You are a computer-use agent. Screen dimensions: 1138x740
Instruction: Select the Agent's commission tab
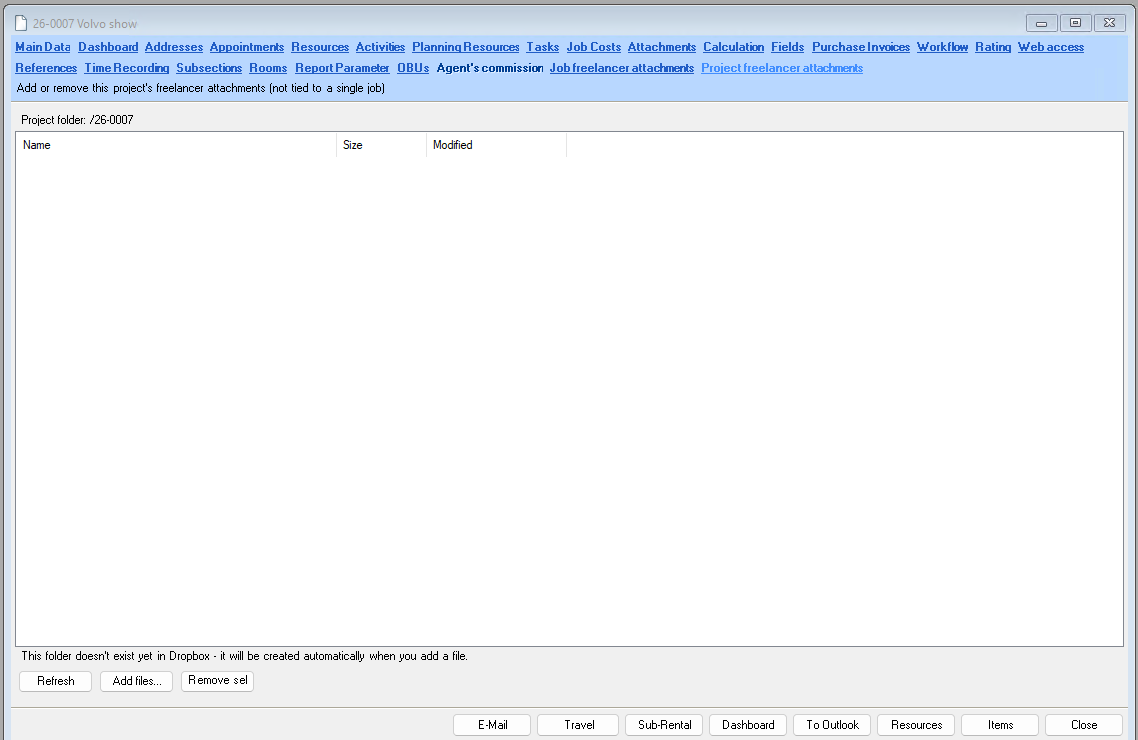coord(490,68)
